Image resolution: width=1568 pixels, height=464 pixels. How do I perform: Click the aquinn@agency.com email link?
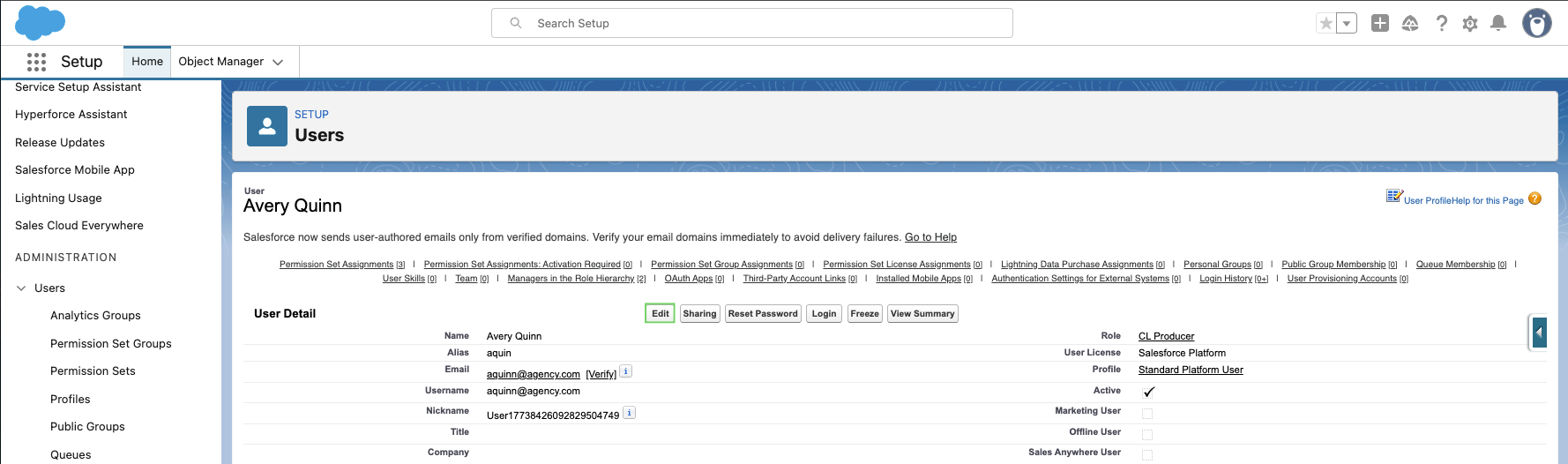pyautogui.click(x=534, y=374)
